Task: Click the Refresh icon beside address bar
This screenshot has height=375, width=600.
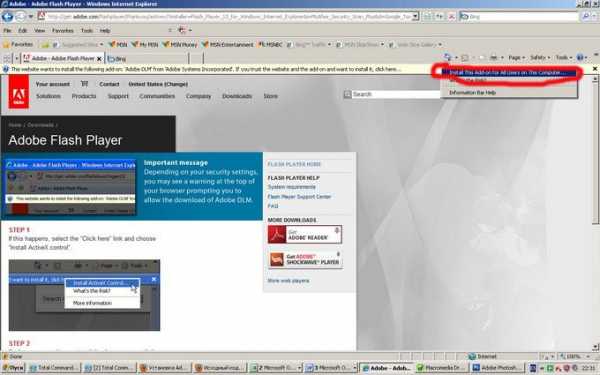Action: tap(440, 16)
